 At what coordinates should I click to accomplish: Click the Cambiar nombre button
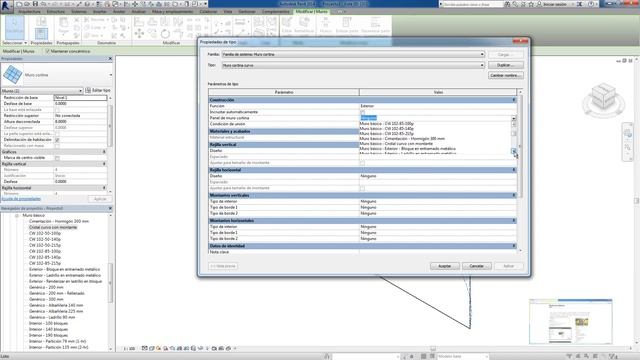pos(505,76)
